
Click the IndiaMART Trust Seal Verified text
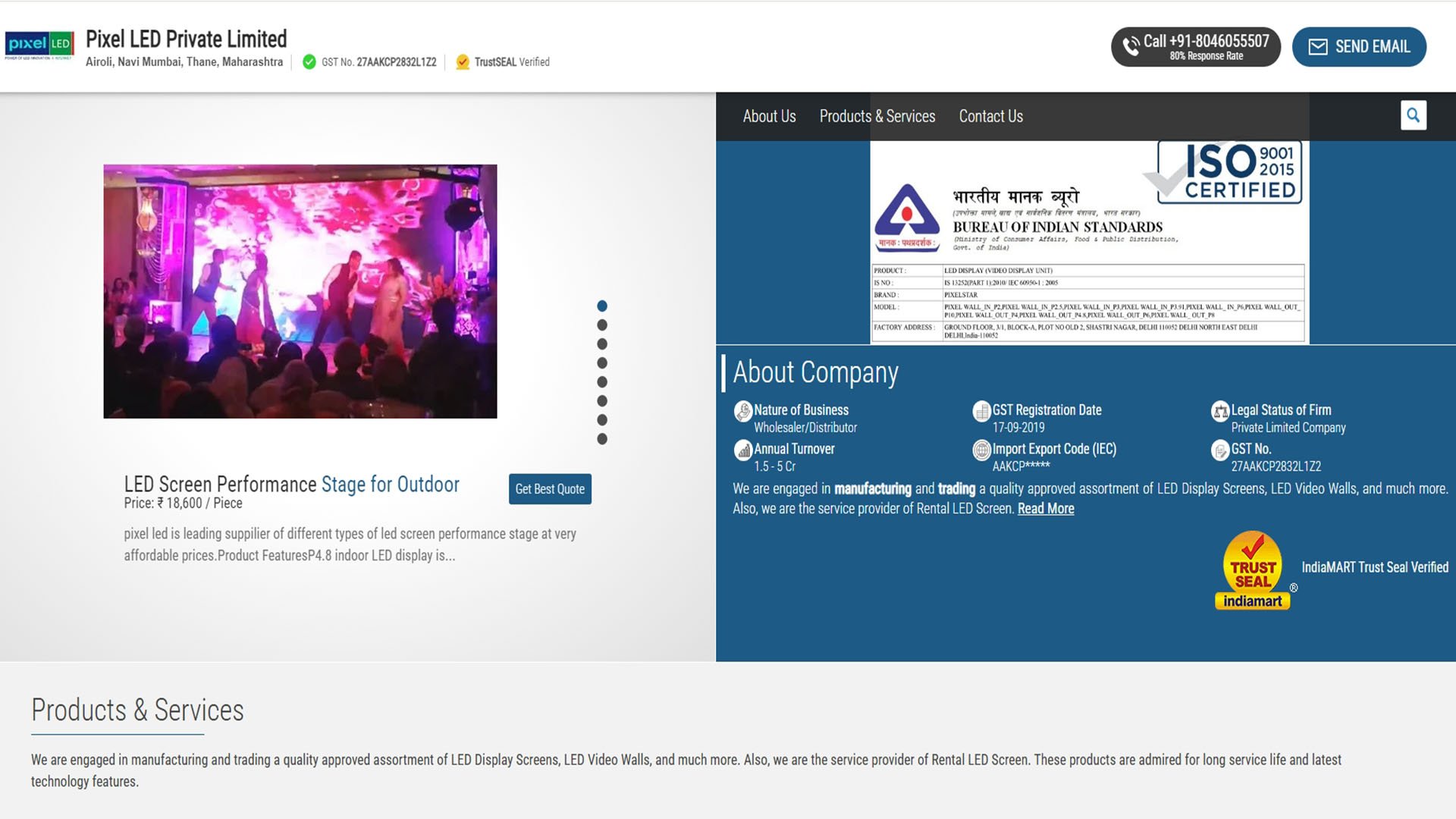(1375, 567)
